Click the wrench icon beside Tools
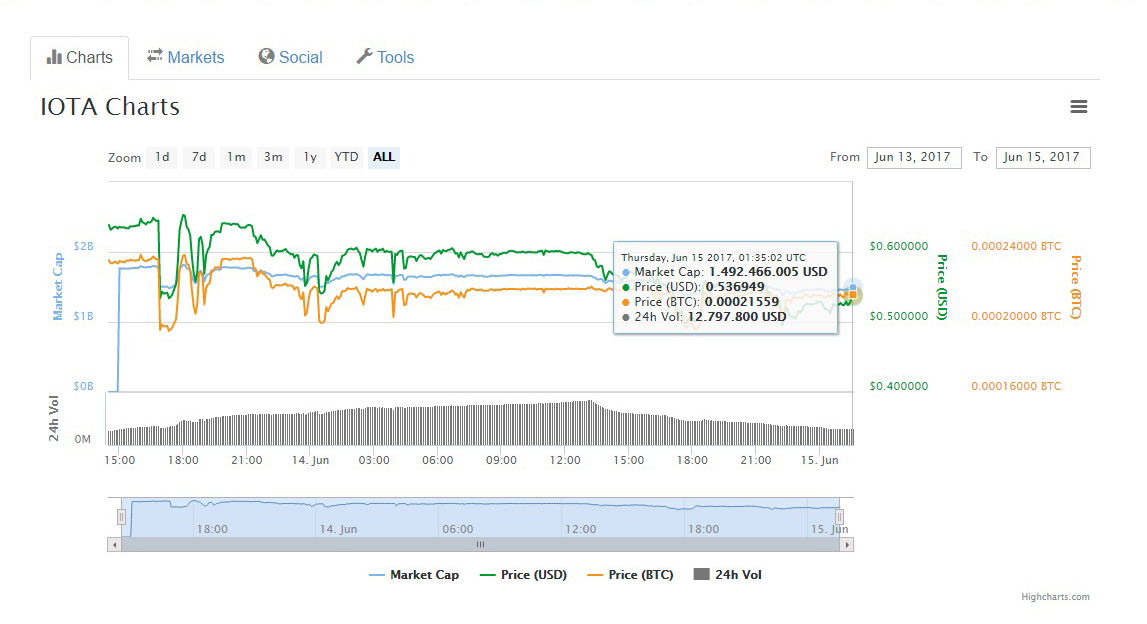 [x=364, y=56]
